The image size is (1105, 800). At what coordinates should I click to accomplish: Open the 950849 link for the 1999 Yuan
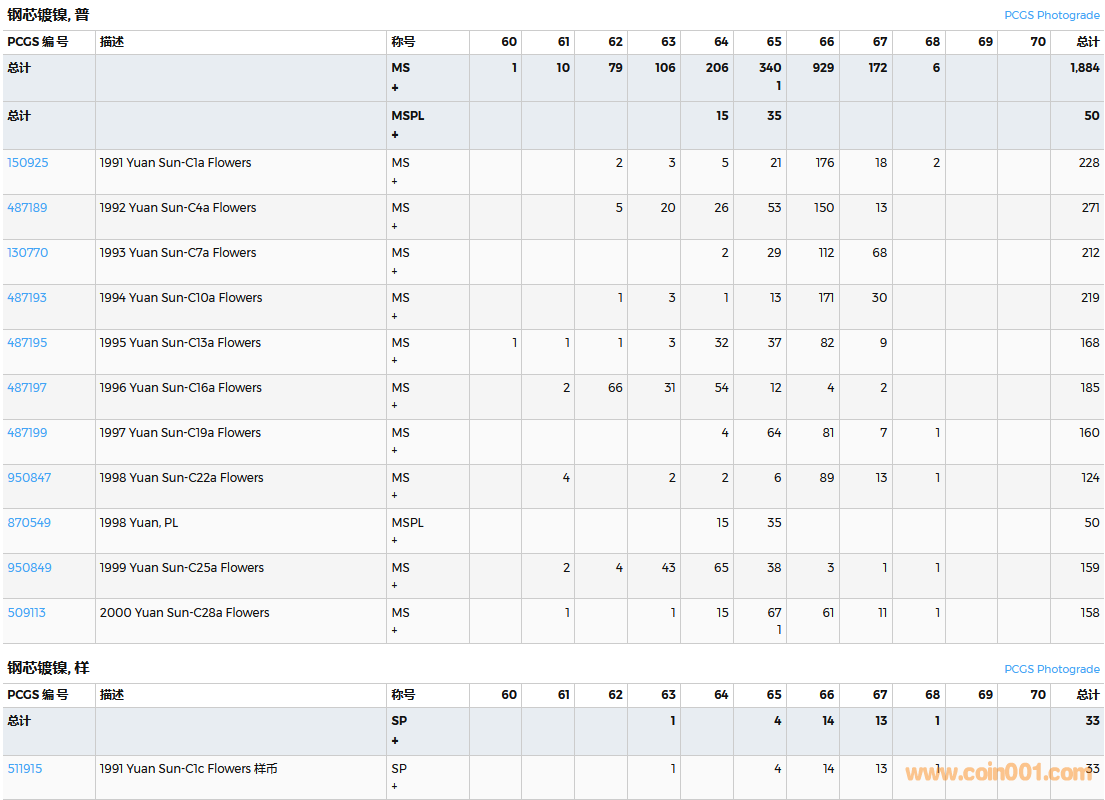[27, 568]
